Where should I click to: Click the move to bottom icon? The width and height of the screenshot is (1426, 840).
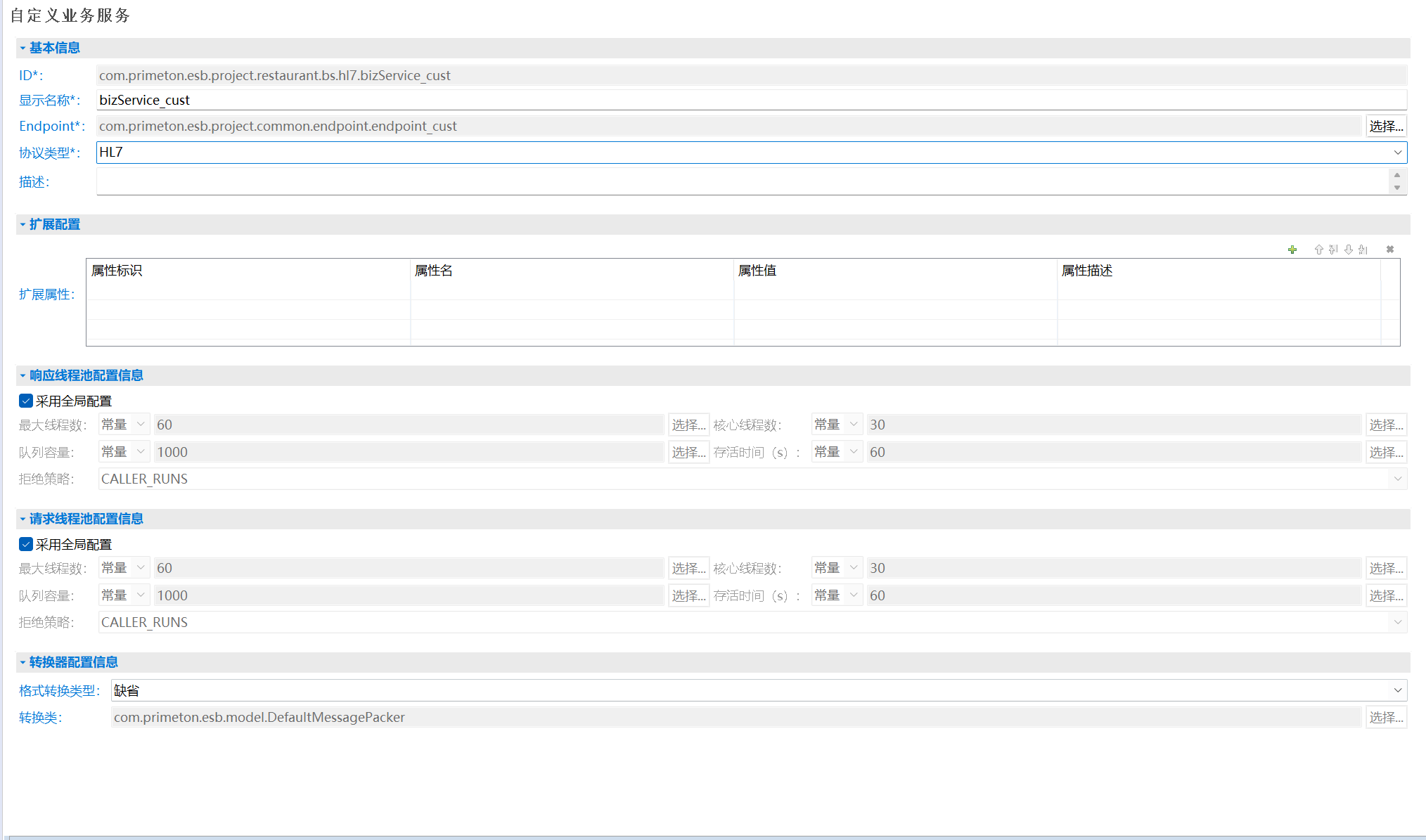coord(1363,250)
